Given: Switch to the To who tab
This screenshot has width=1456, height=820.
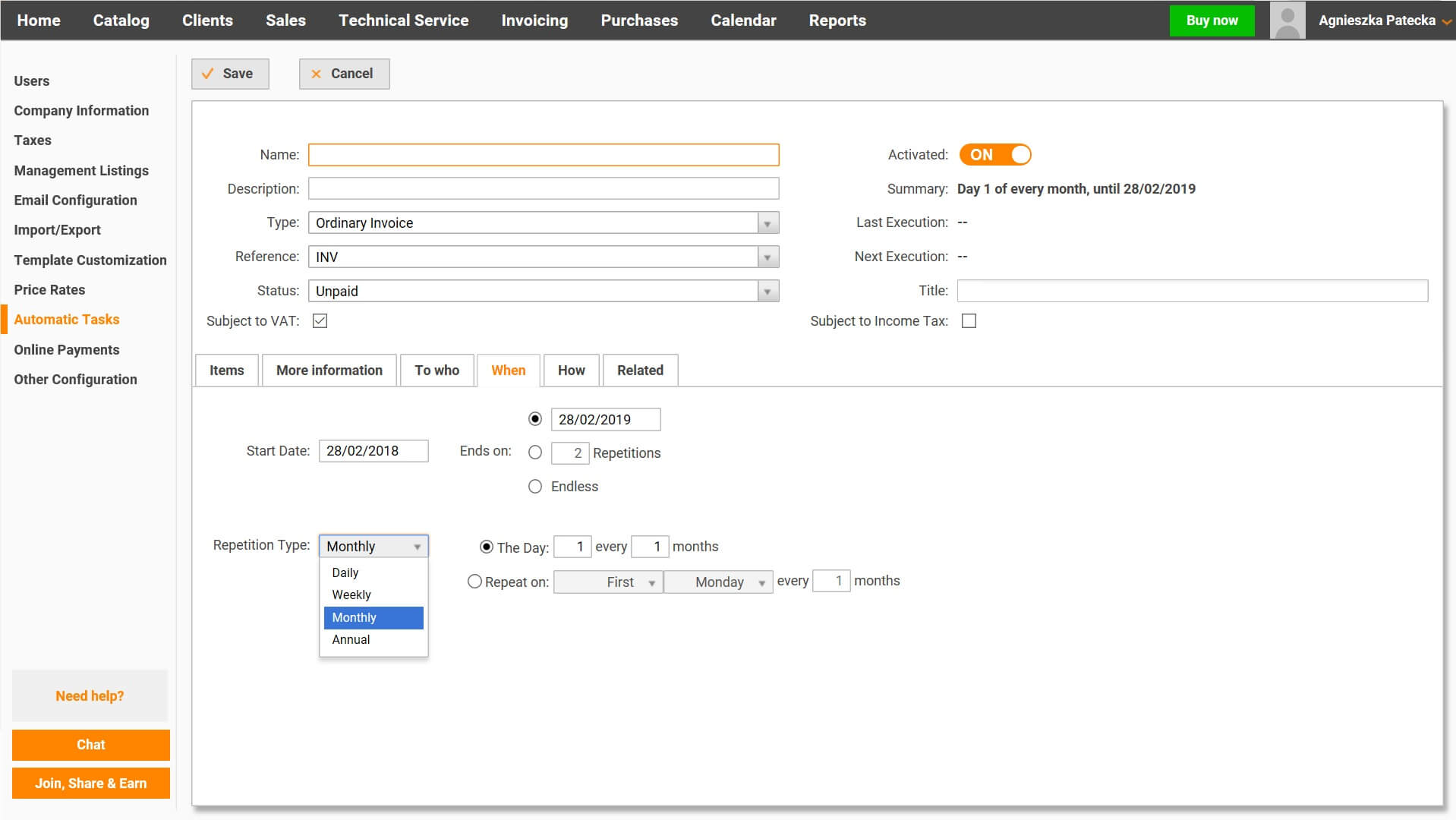Looking at the screenshot, I should tap(437, 371).
